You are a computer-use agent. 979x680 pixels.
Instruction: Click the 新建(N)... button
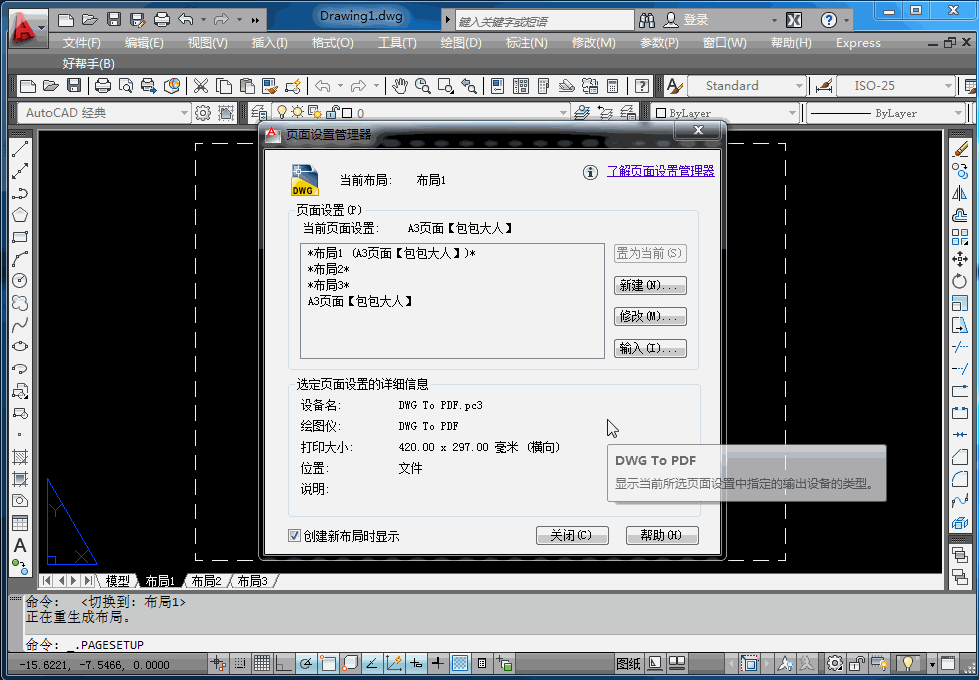(650, 285)
